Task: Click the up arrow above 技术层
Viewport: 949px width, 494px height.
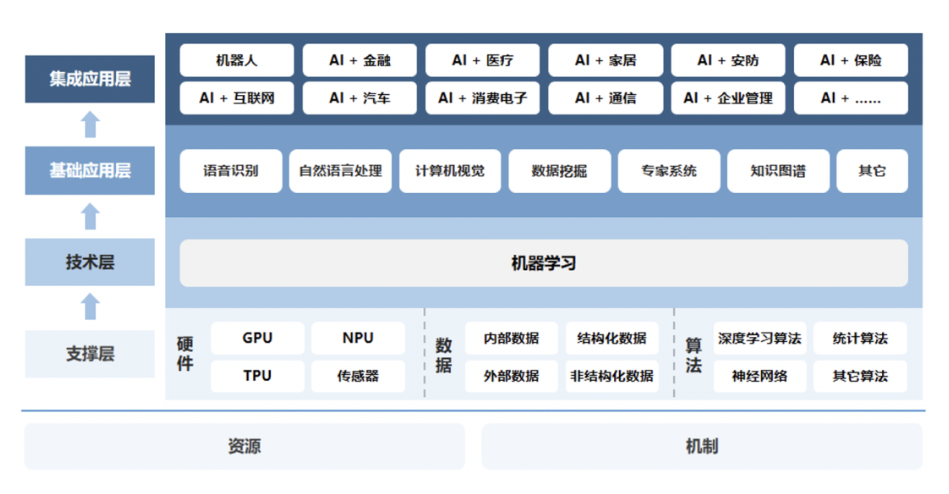Action: tap(90, 216)
